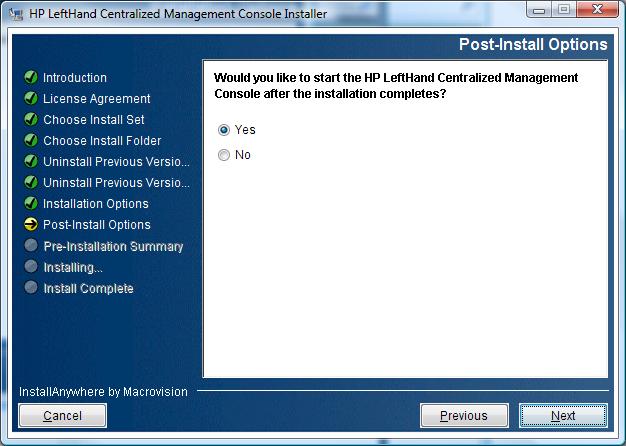Go back with the Previous button
This screenshot has width=626, height=446.
click(464, 416)
